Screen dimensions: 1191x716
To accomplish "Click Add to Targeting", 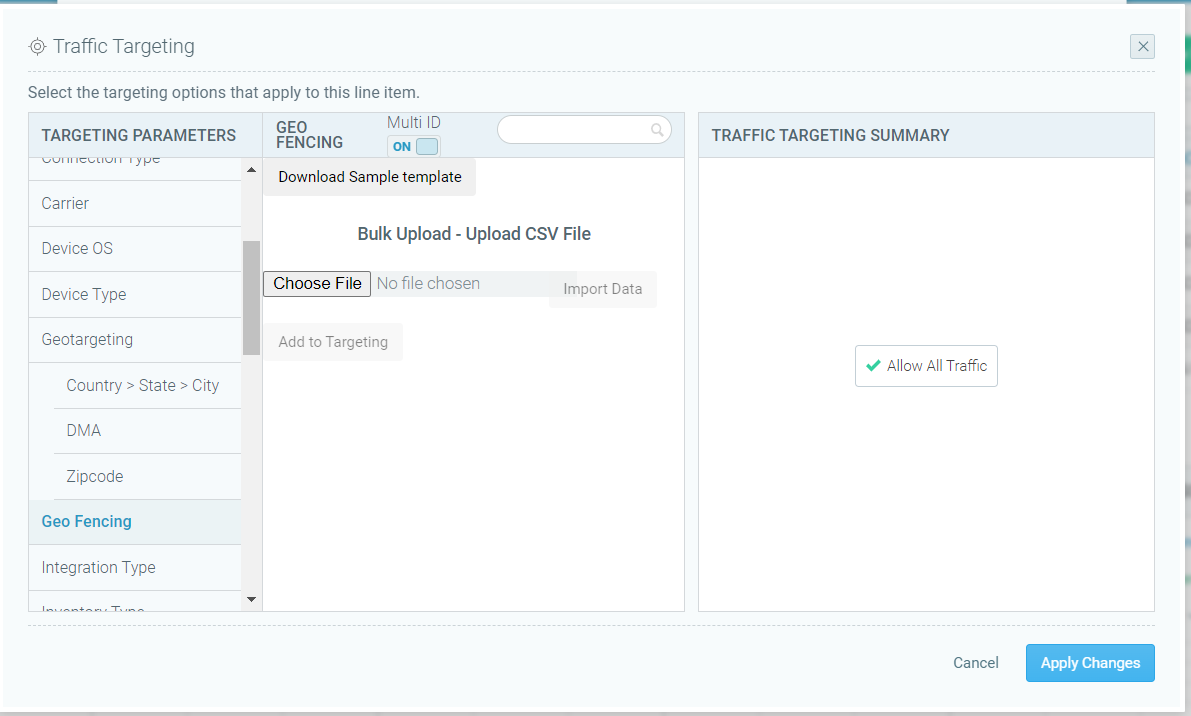I will point(333,342).
